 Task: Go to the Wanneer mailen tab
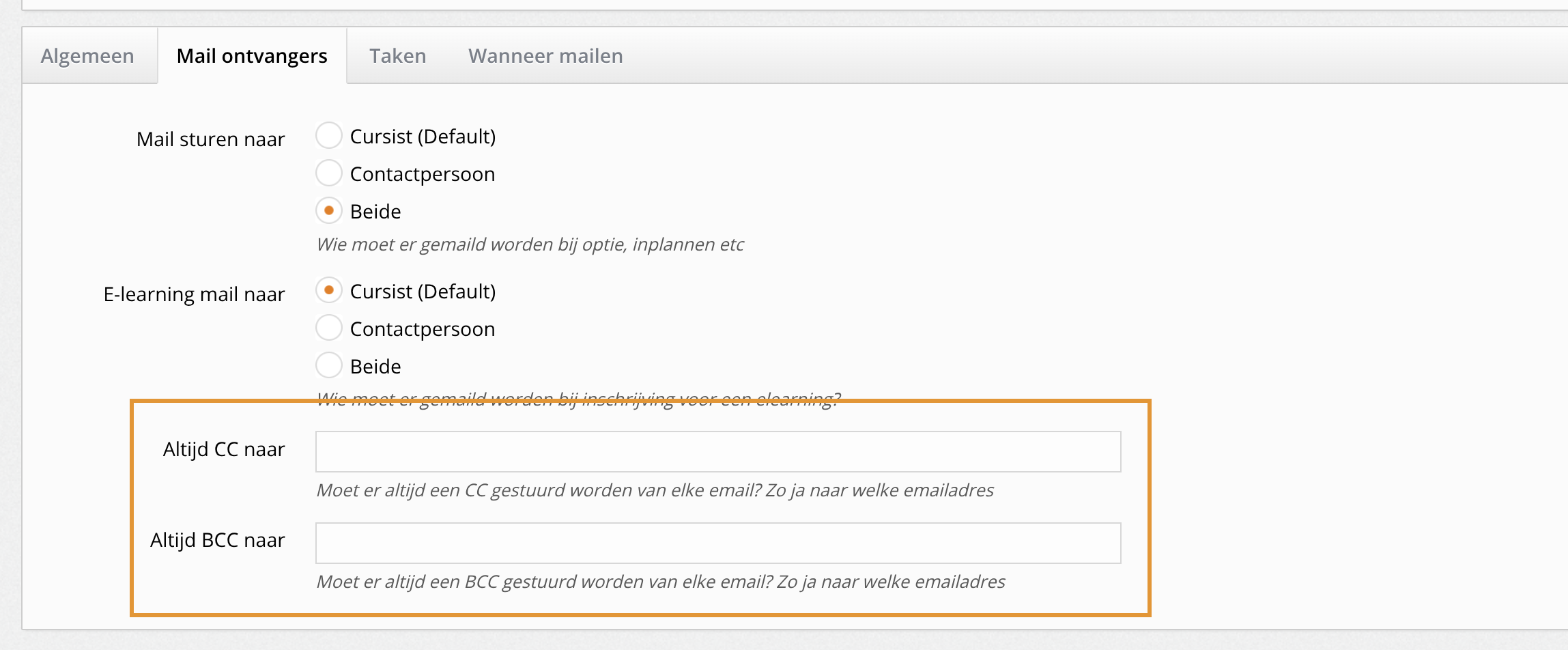coord(545,56)
